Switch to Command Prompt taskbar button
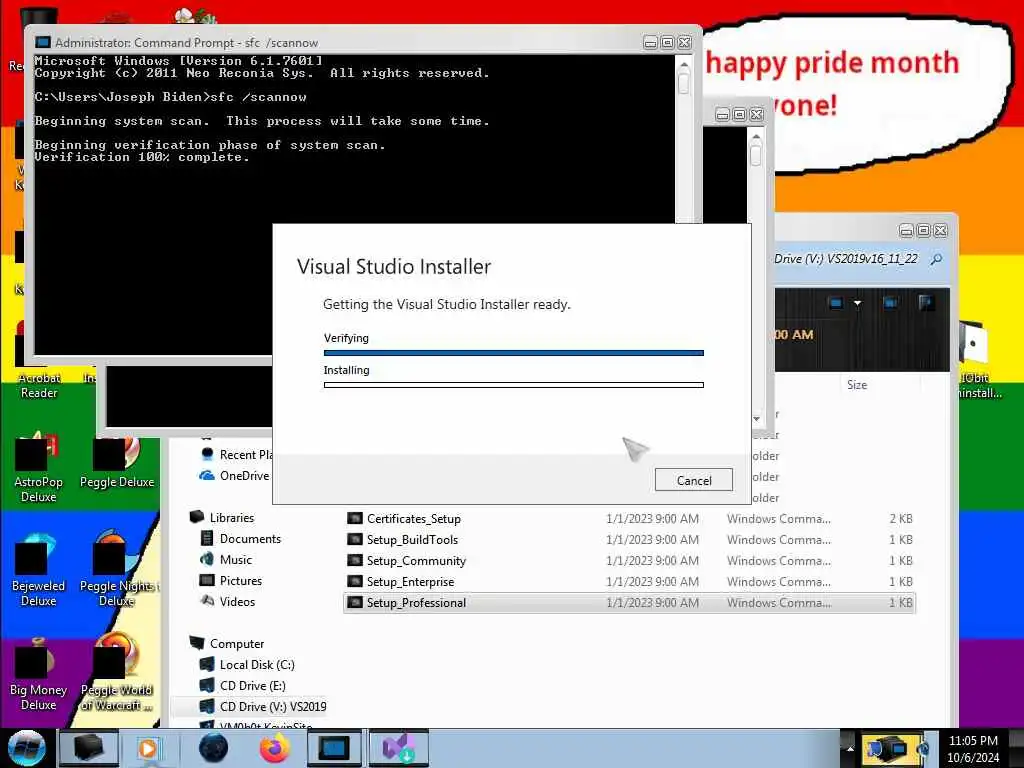Screen dimensions: 1024x768 pos(334,748)
